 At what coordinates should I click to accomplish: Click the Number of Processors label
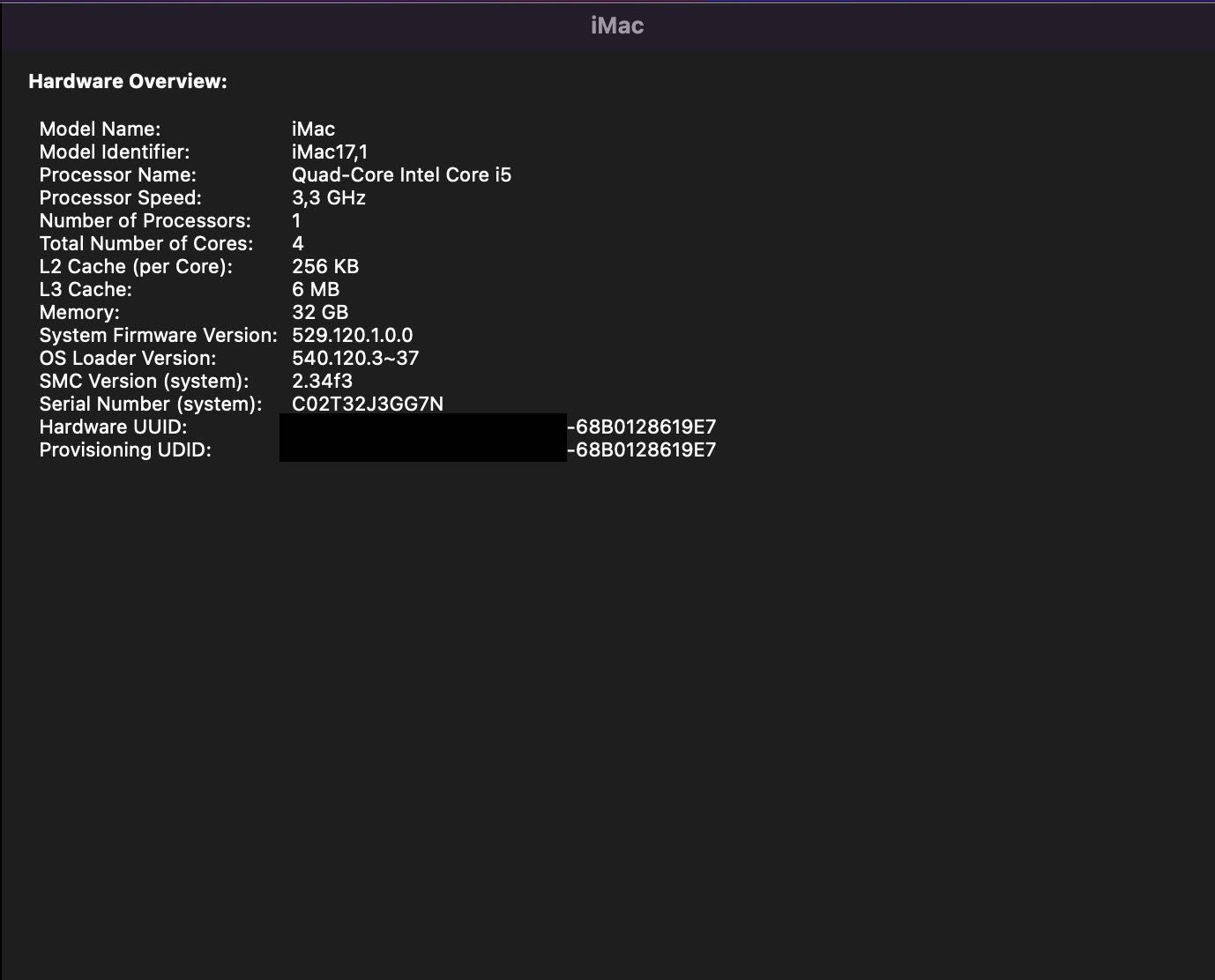[x=145, y=220]
